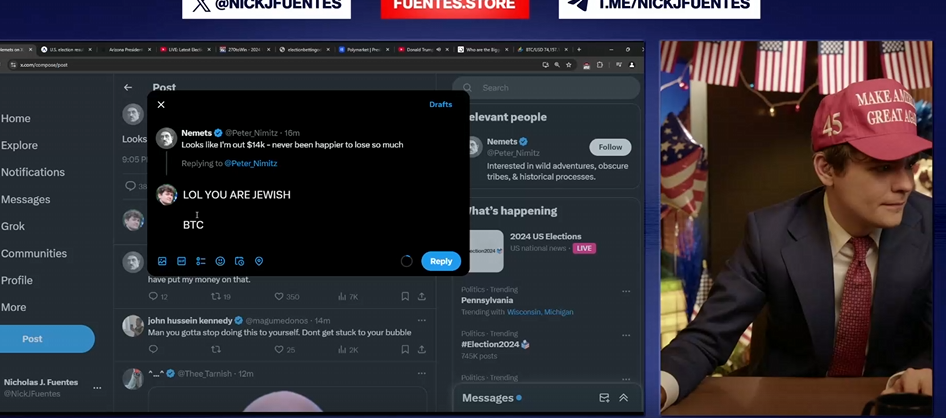Viewport: 946px width, 418px height.
Task: Reply icon on the 350-likes post
Action: 153,296
